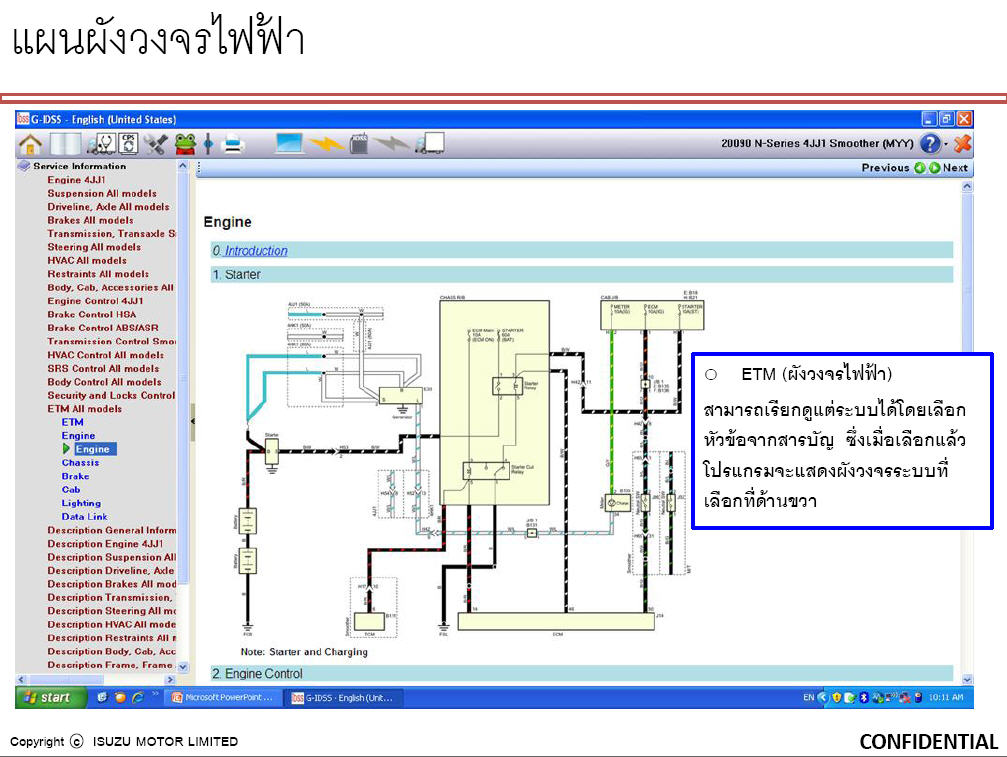Select Brake under ETM

pyautogui.click(x=75, y=476)
